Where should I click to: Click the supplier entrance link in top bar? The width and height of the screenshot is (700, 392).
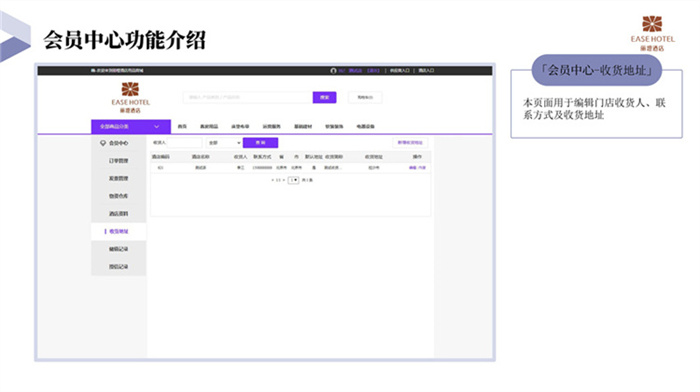[x=399, y=71]
